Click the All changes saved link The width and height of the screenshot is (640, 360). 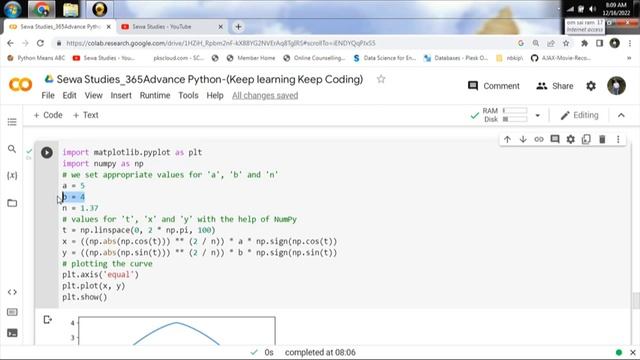265,96
